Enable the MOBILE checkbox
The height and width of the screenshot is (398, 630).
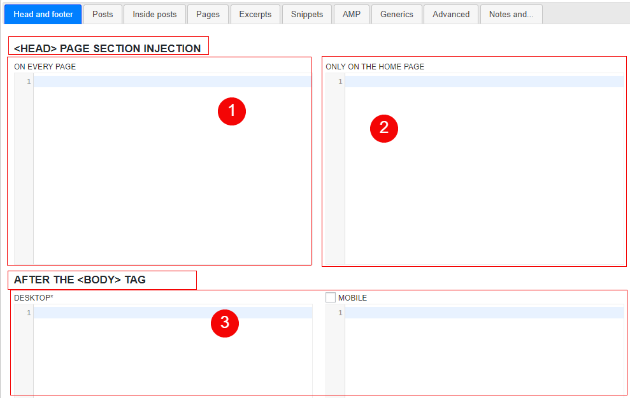click(330, 298)
